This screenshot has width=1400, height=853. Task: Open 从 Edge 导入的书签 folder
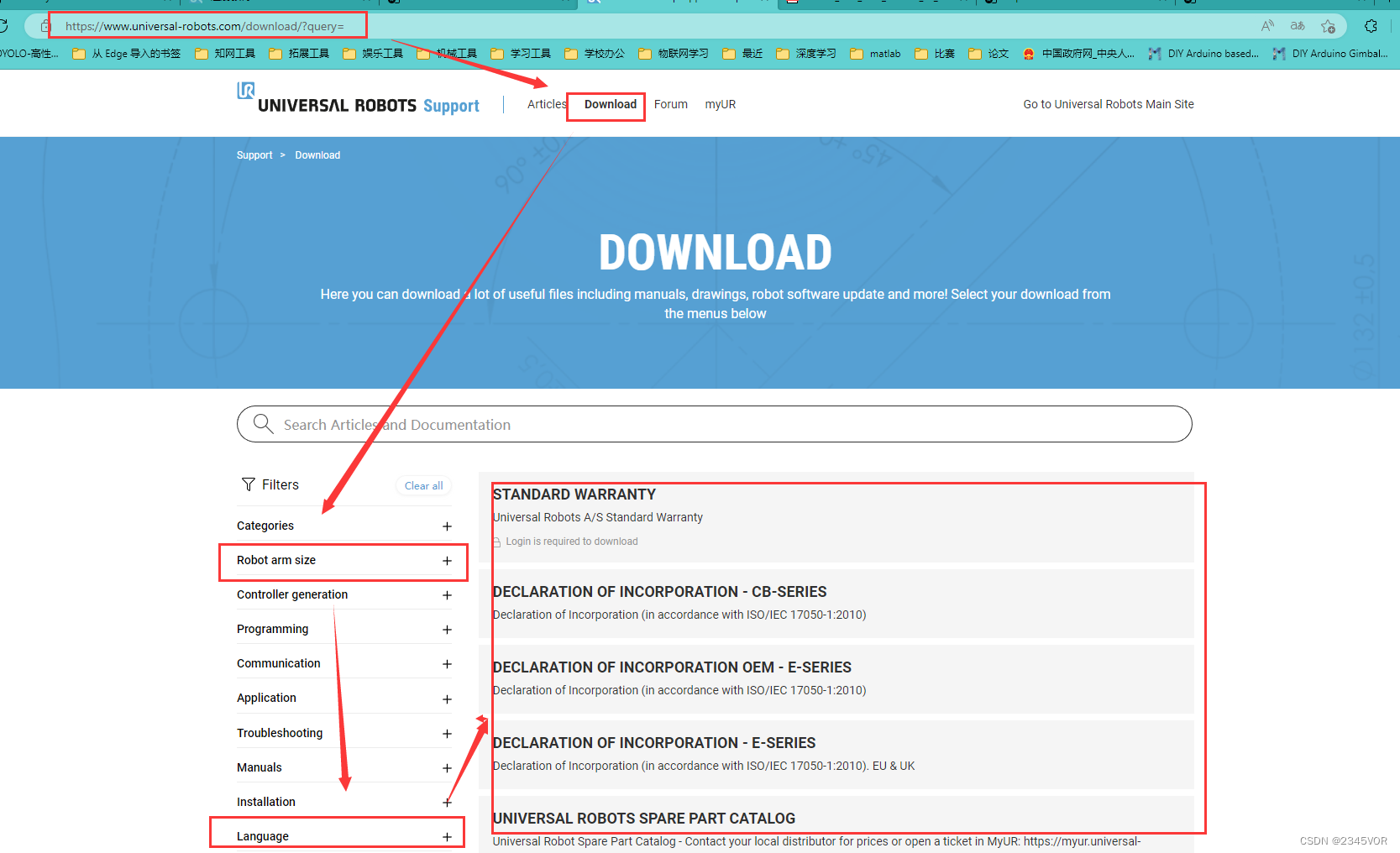point(127,54)
